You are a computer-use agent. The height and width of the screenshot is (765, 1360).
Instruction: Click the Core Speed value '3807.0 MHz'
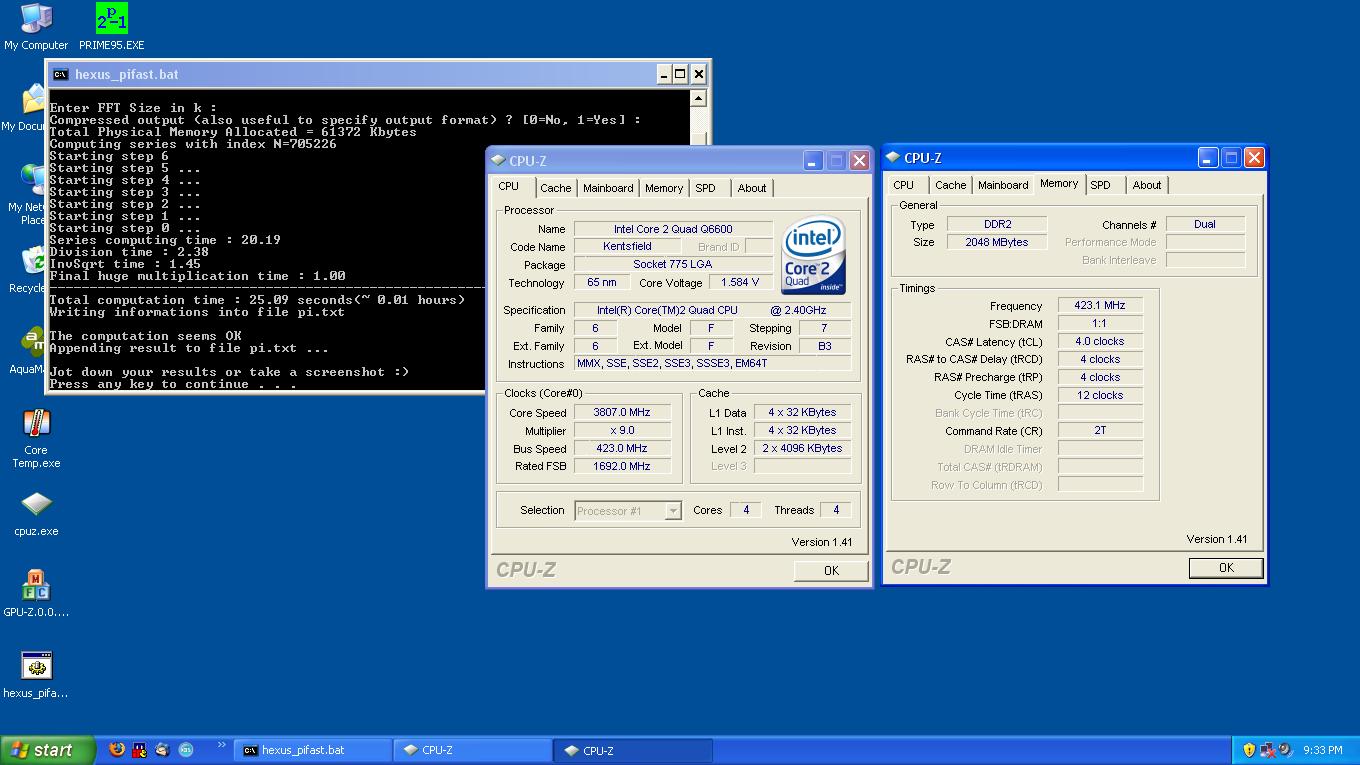click(x=622, y=412)
